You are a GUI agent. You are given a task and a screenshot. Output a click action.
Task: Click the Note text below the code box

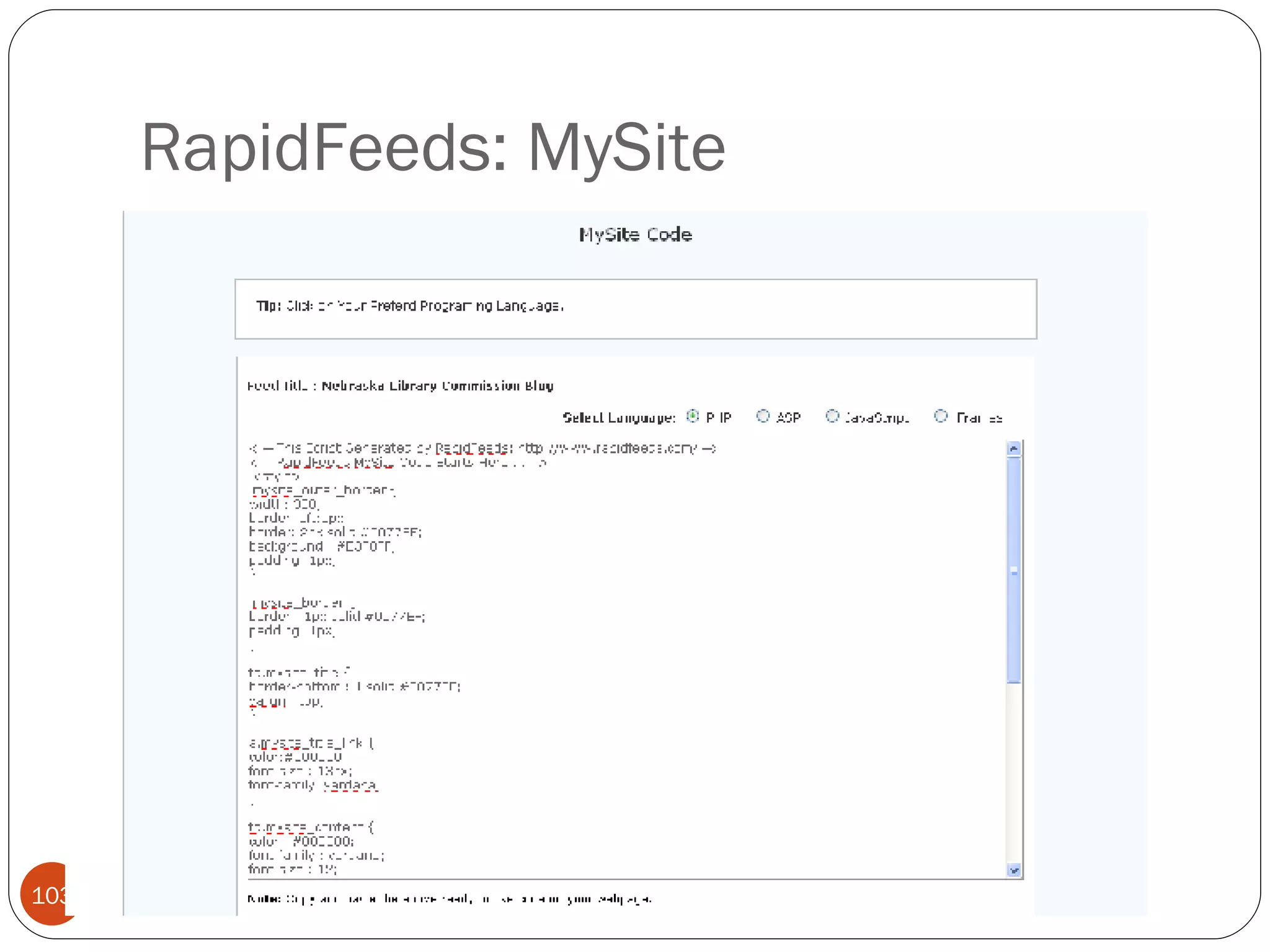point(450,899)
